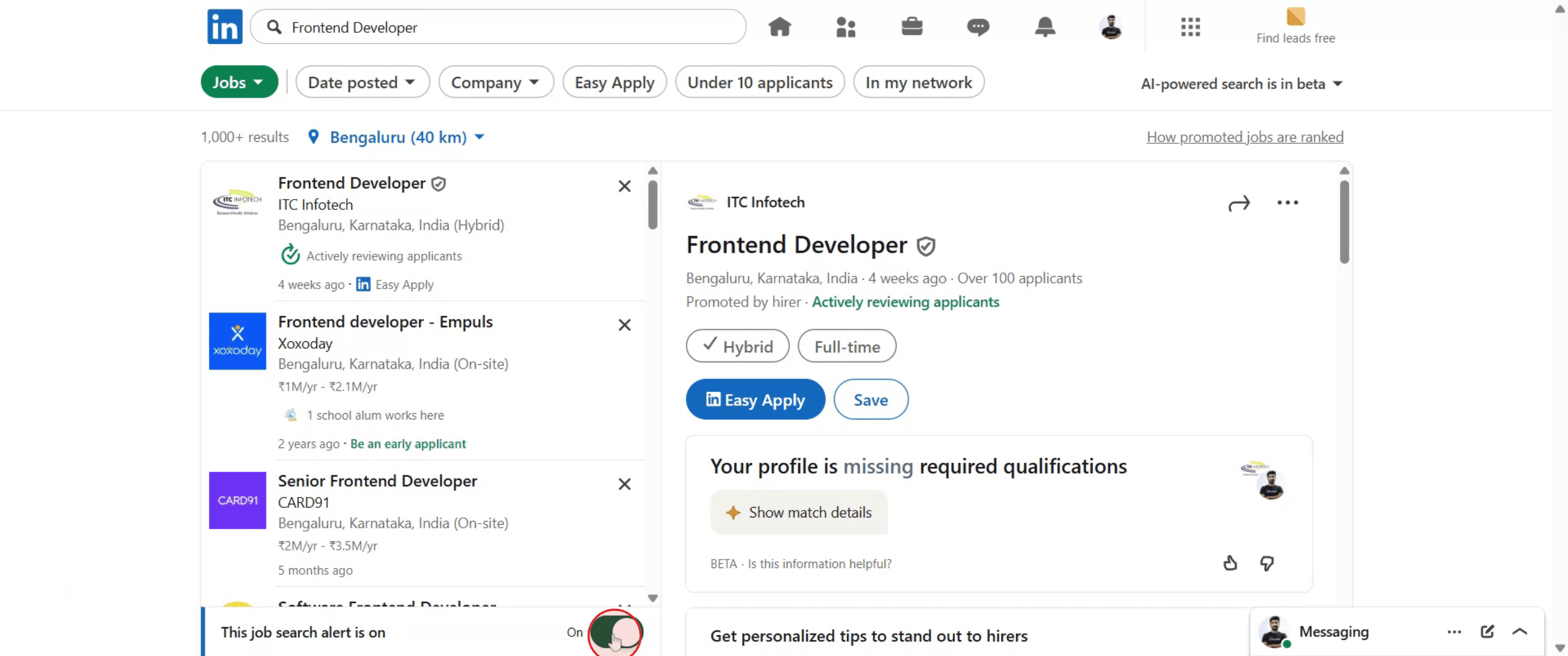The image size is (1568, 656).
Task: Click the Frontend Developer search field
Action: (498, 27)
